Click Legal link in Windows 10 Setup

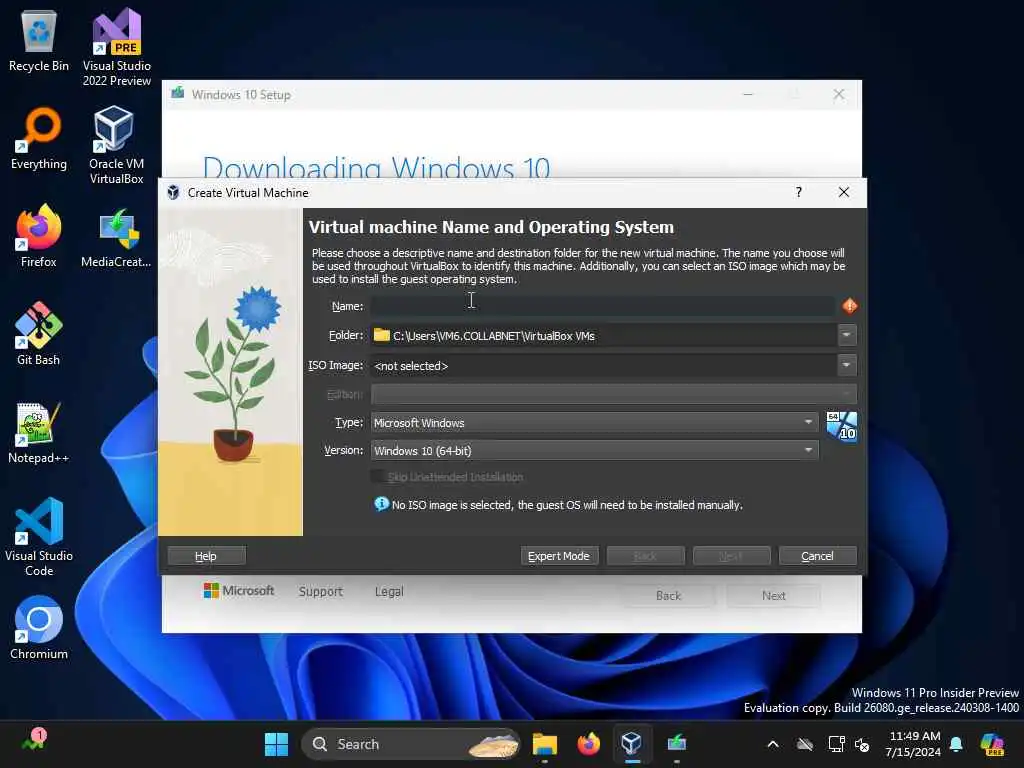[x=389, y=591]
